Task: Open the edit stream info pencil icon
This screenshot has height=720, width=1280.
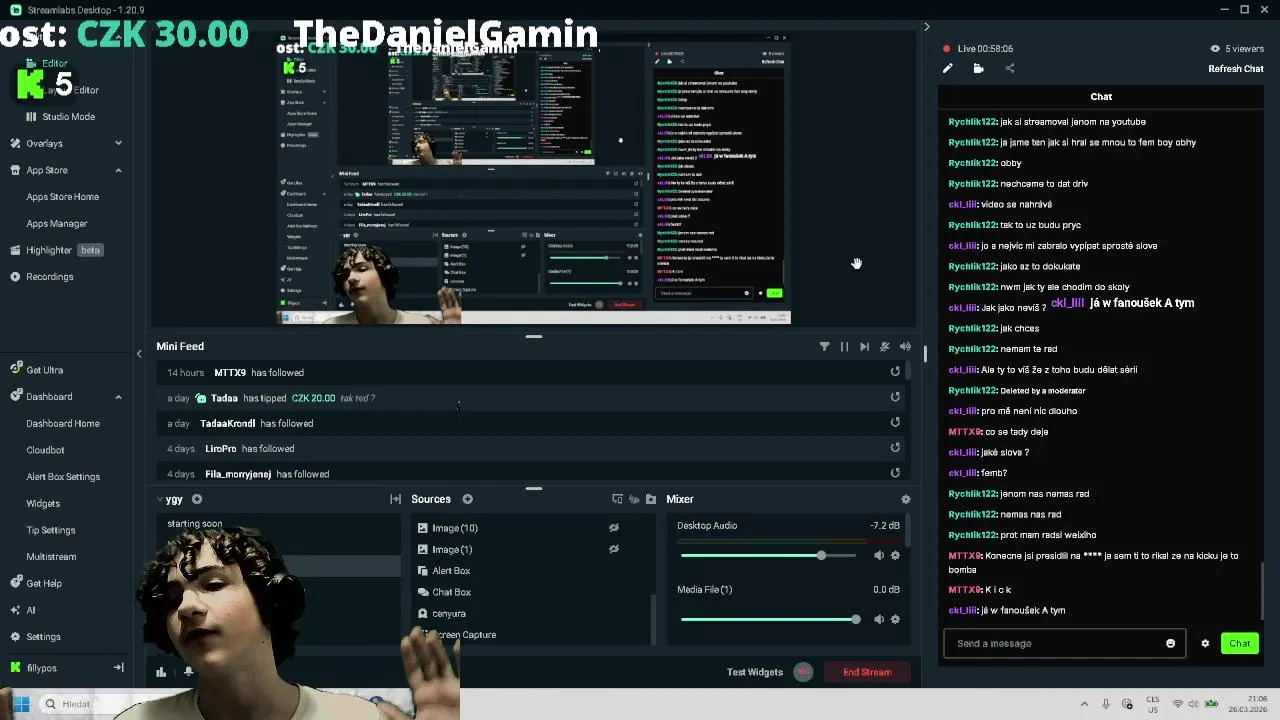Action: click(x=948, y=68)
